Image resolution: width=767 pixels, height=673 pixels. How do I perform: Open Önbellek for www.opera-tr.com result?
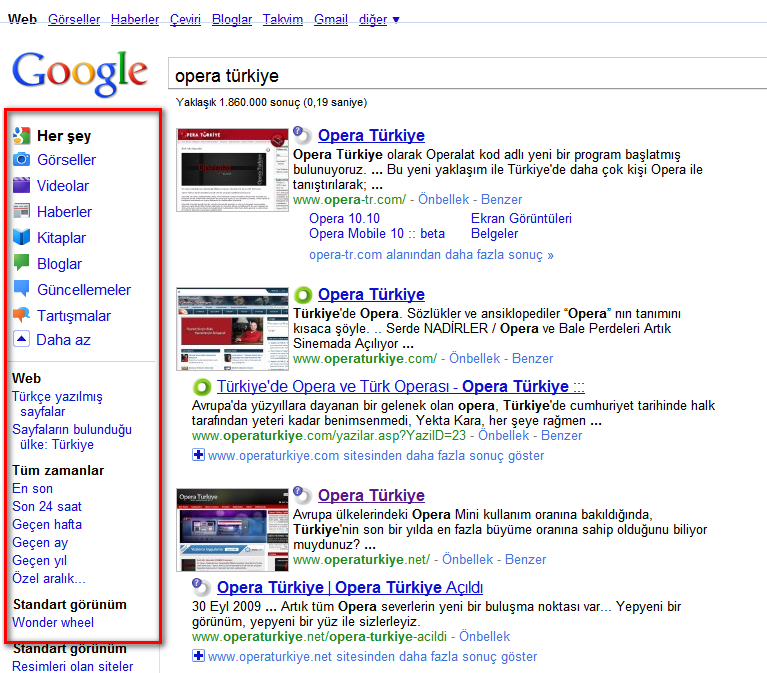pos(444,200)
